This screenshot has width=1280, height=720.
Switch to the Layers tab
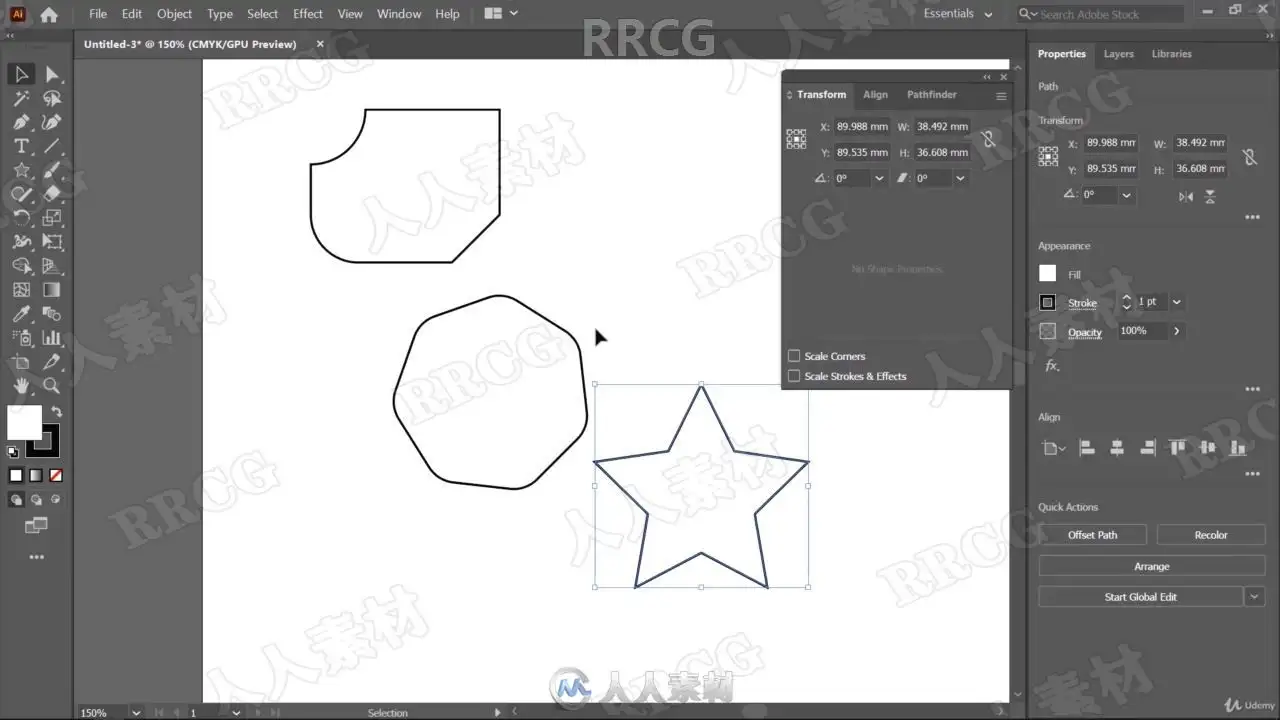1118,54
